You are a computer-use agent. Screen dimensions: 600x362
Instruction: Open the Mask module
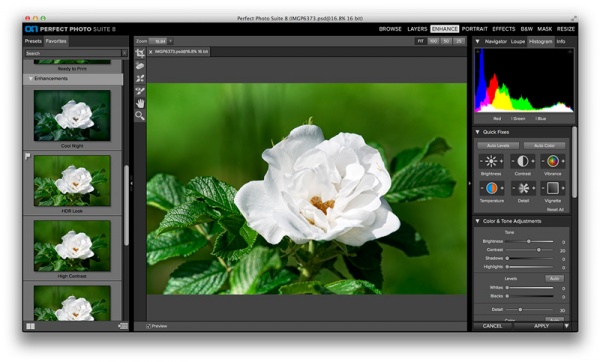point(545,29)
